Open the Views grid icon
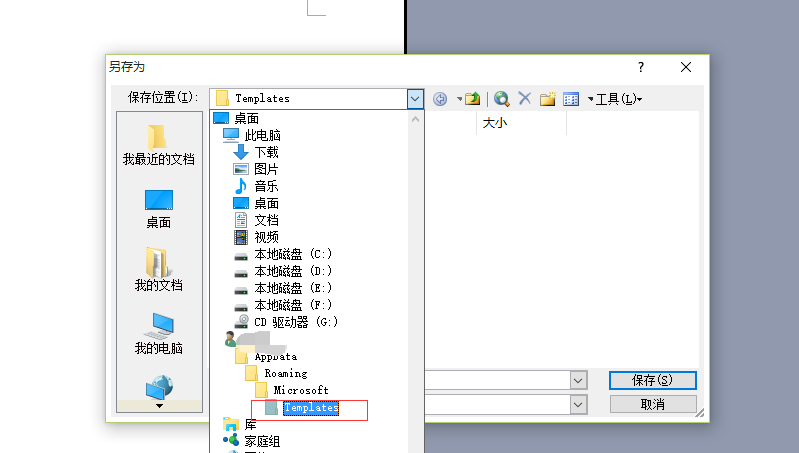This screenshot has height=453, width=799. [x=571, y=99]
